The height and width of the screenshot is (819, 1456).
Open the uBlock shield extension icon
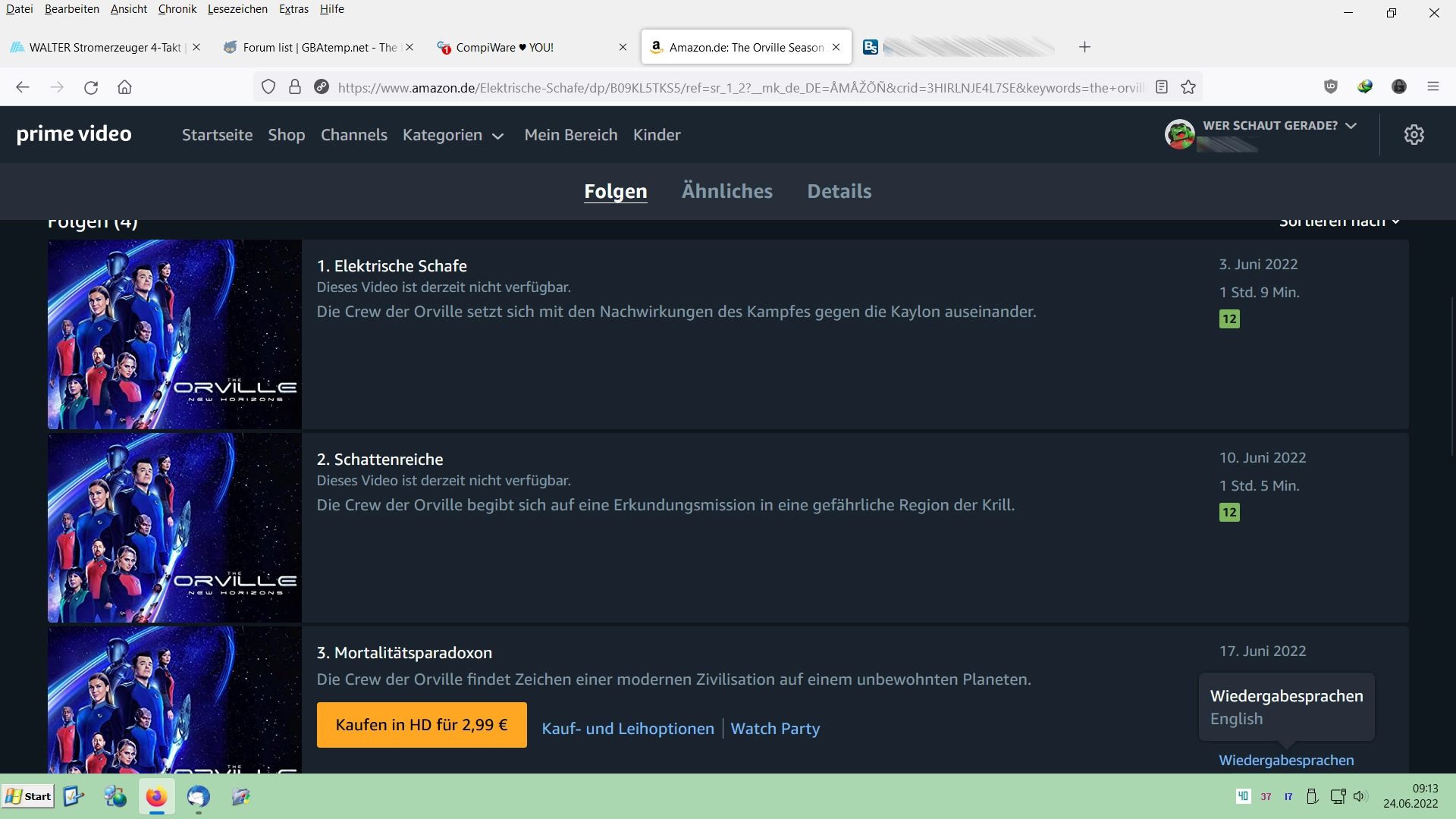tap(1331, 87)
